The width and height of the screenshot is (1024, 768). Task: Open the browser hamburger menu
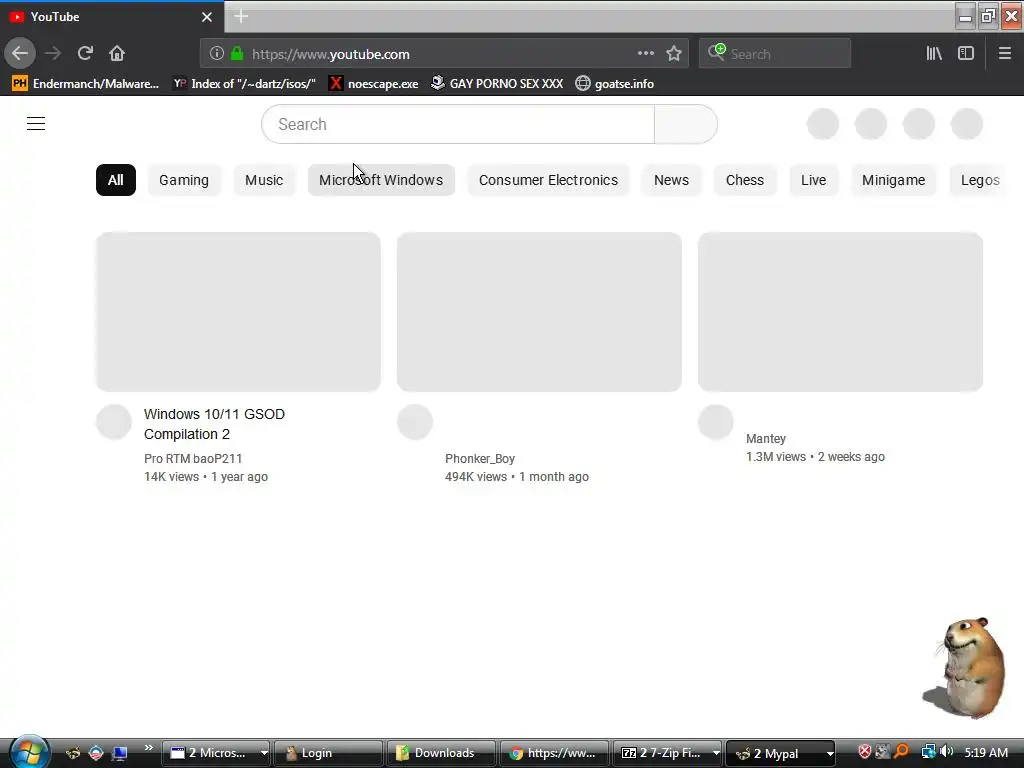coord(1004,54)
